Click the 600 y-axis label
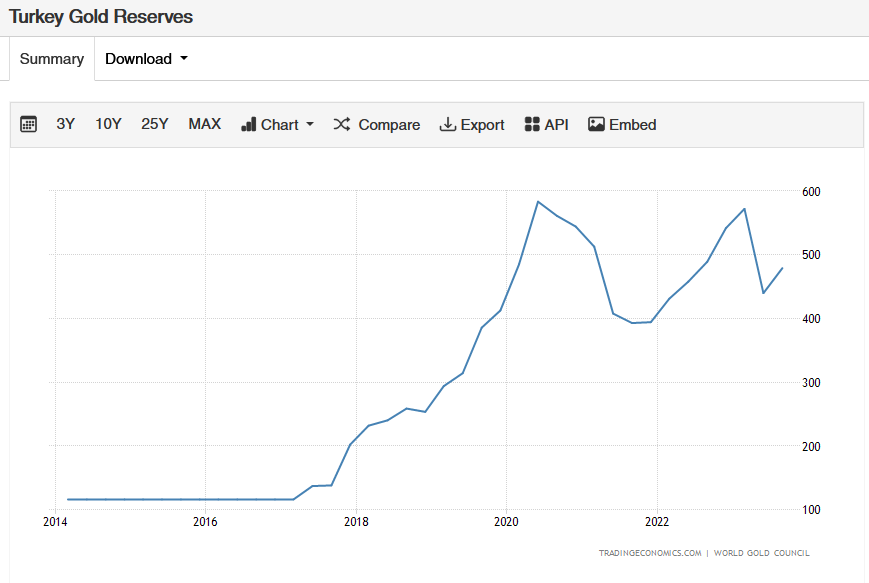This screenshot has width=869, height=583. [810, 191]
